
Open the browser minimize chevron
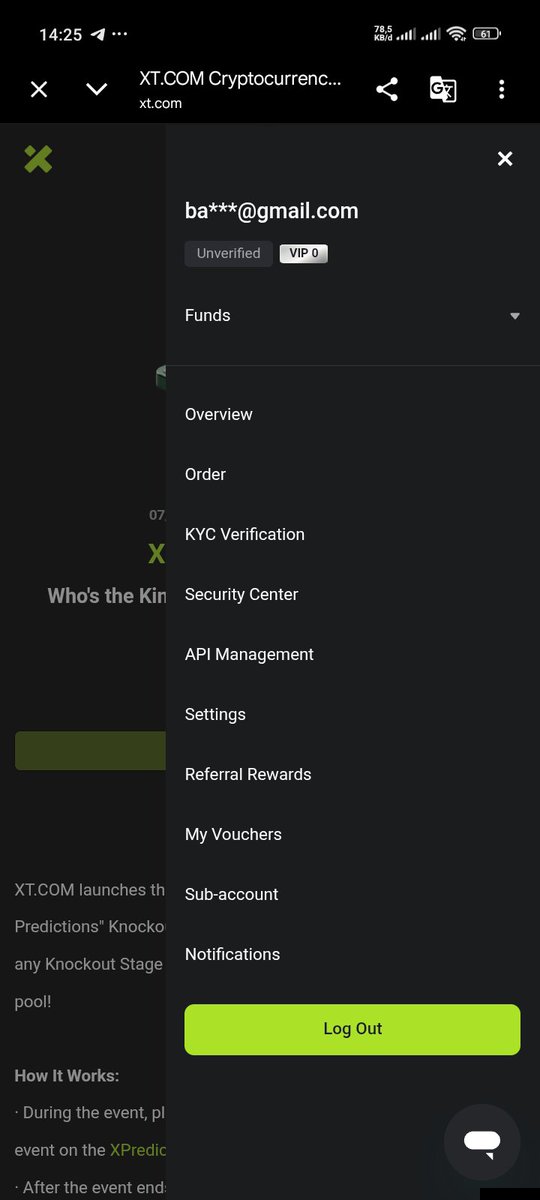97,90
